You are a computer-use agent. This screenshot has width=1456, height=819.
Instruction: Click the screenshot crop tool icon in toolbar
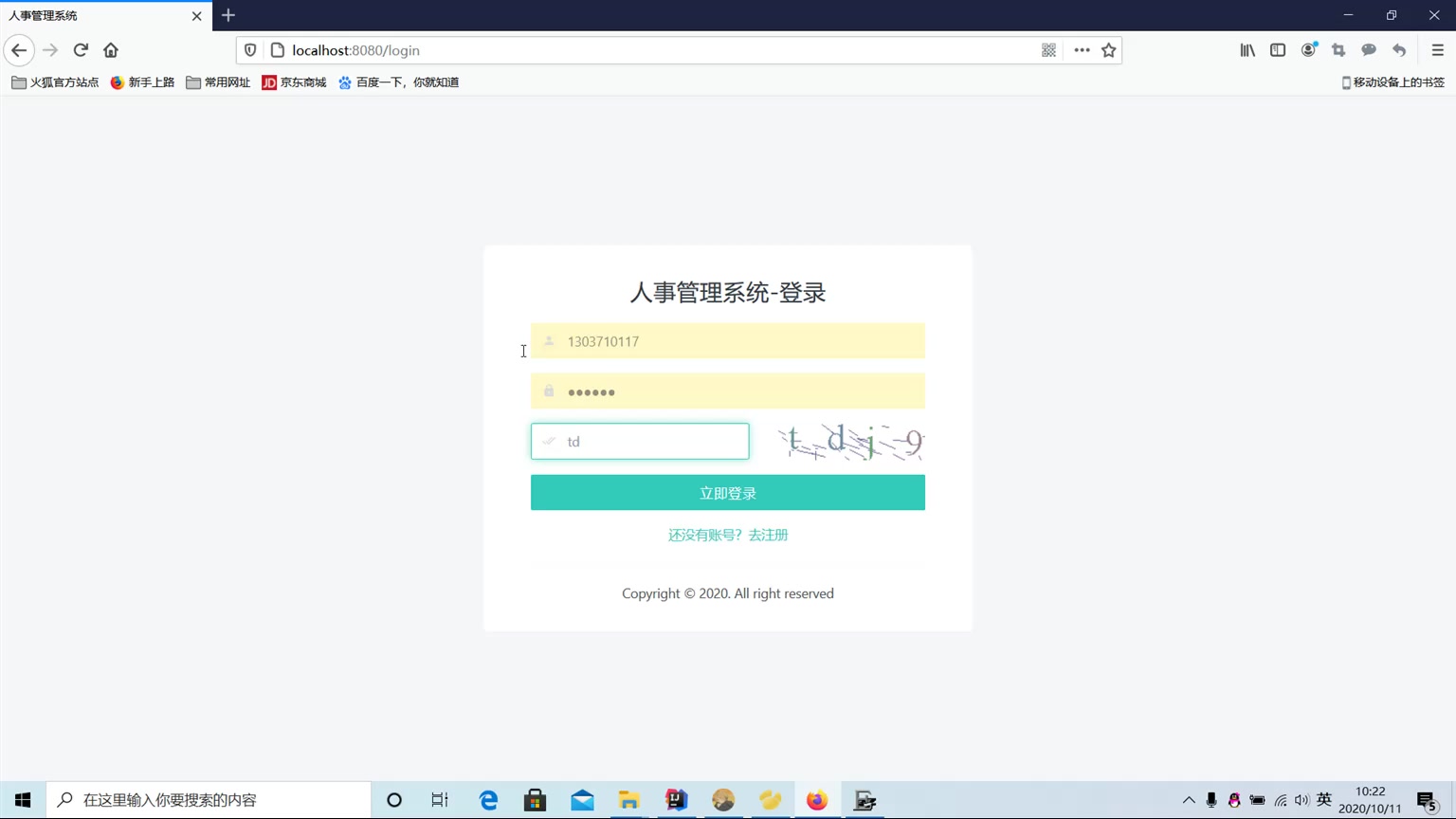point(1338,49)
